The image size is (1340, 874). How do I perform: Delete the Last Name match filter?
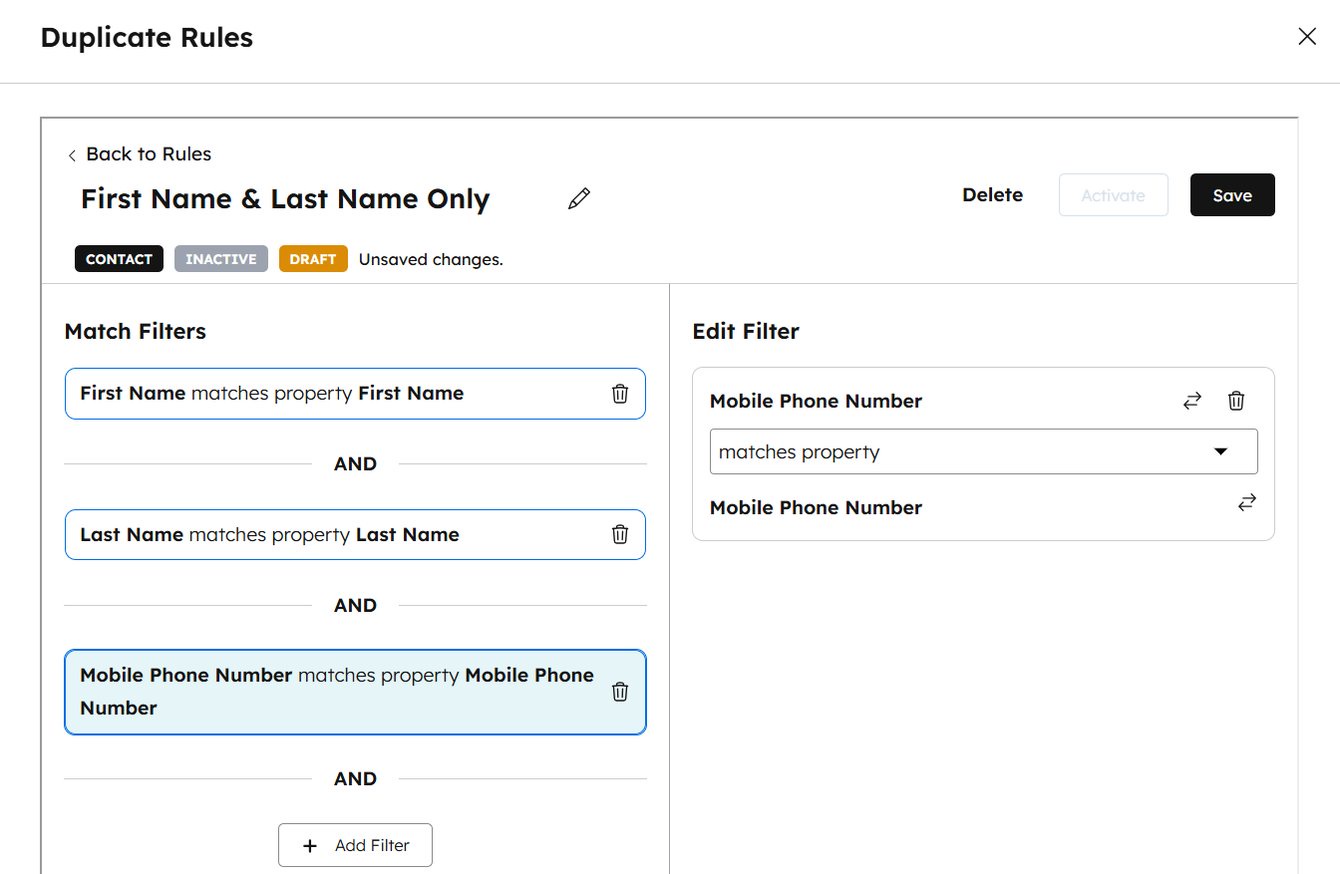tap(620, 534)
